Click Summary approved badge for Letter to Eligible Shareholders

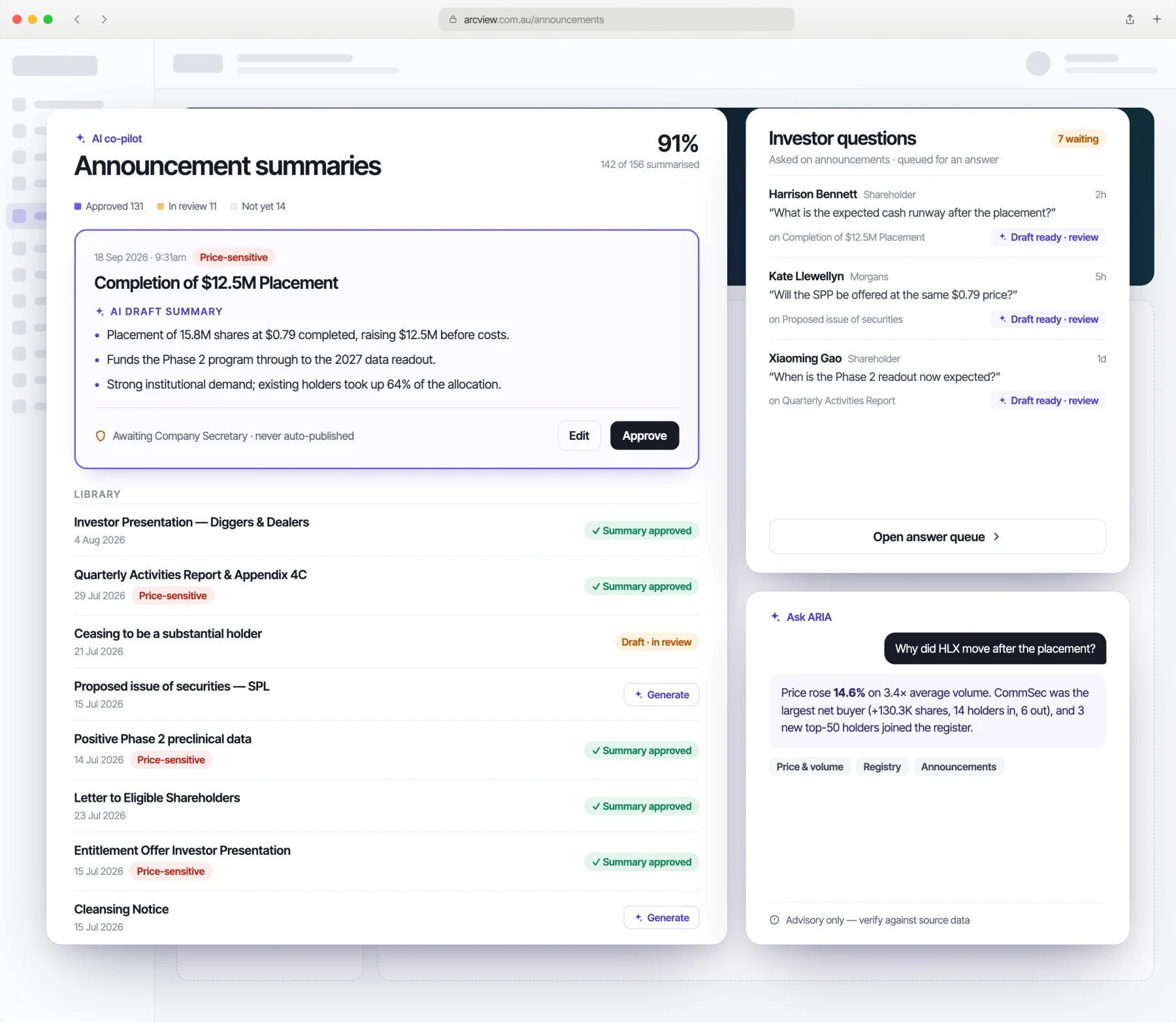[x=642, y=806]
